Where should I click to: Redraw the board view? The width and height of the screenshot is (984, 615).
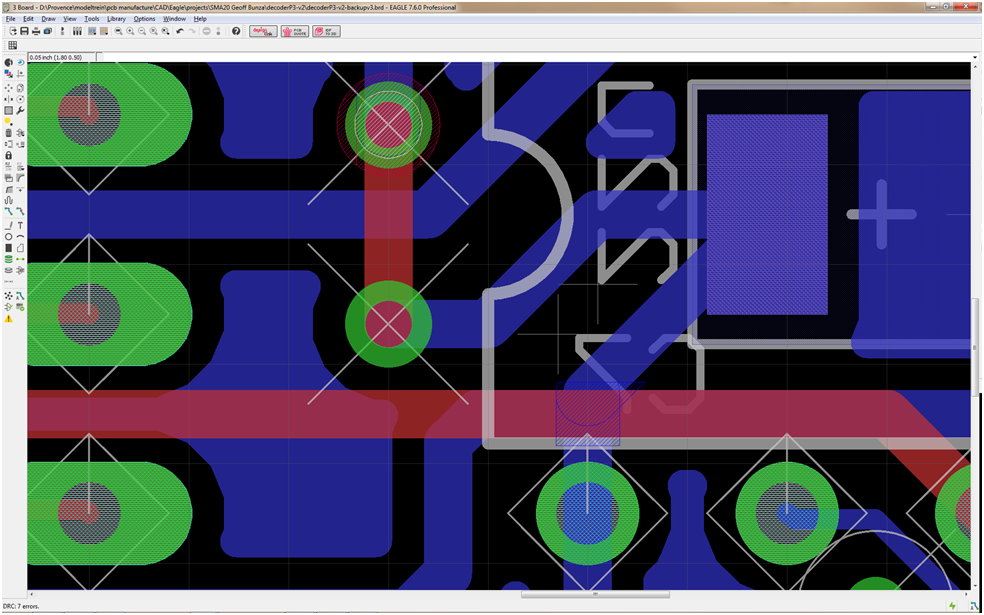click(x=153, y=31)
